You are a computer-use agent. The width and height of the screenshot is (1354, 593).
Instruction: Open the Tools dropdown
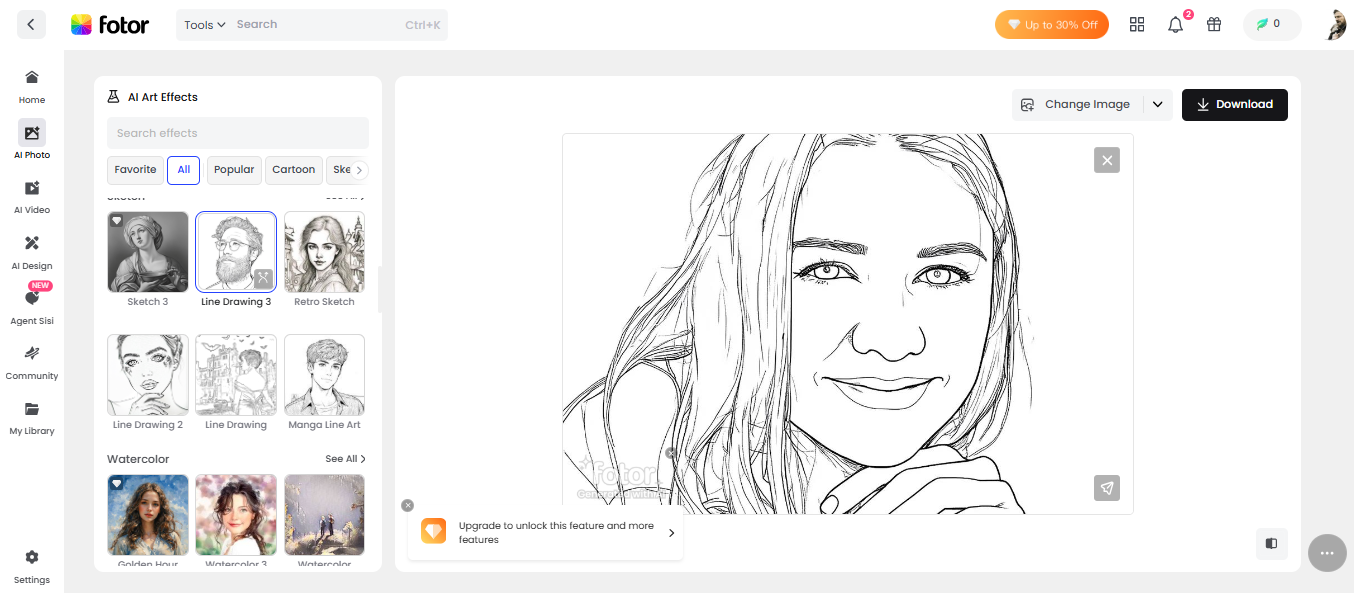tap(204, 25)
